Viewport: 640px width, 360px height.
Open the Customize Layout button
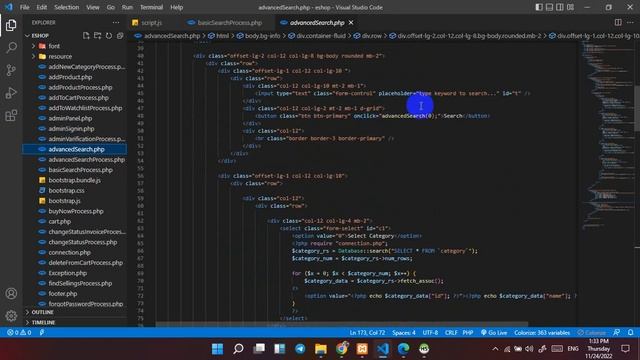coord(570,7)
